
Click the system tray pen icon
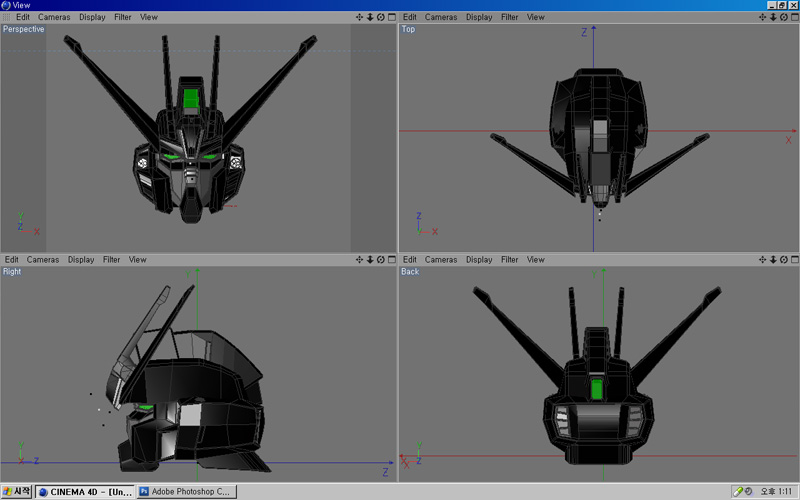[x=738, y=491]
